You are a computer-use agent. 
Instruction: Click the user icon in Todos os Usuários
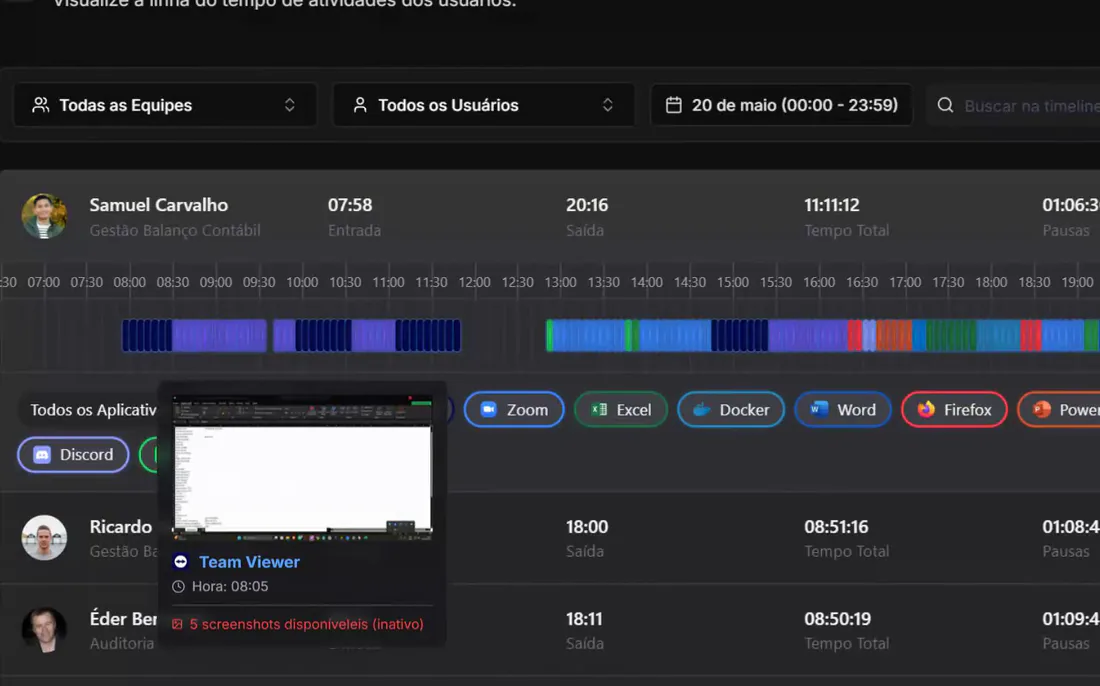coord(360,105)
